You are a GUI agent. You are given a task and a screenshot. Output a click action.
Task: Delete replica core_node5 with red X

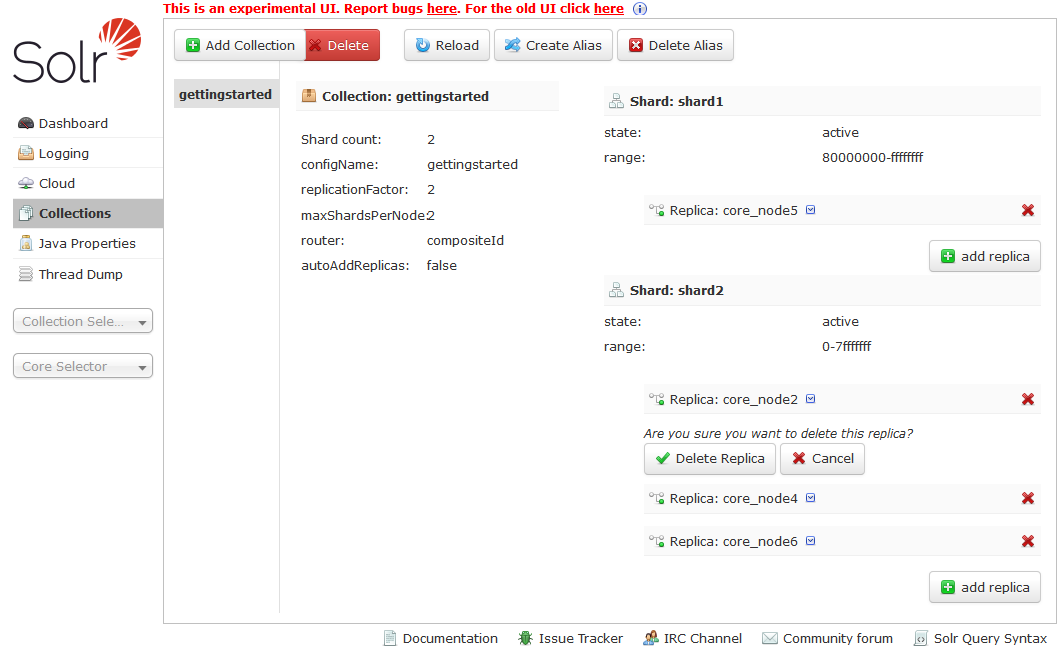(x=1027, y=210)
